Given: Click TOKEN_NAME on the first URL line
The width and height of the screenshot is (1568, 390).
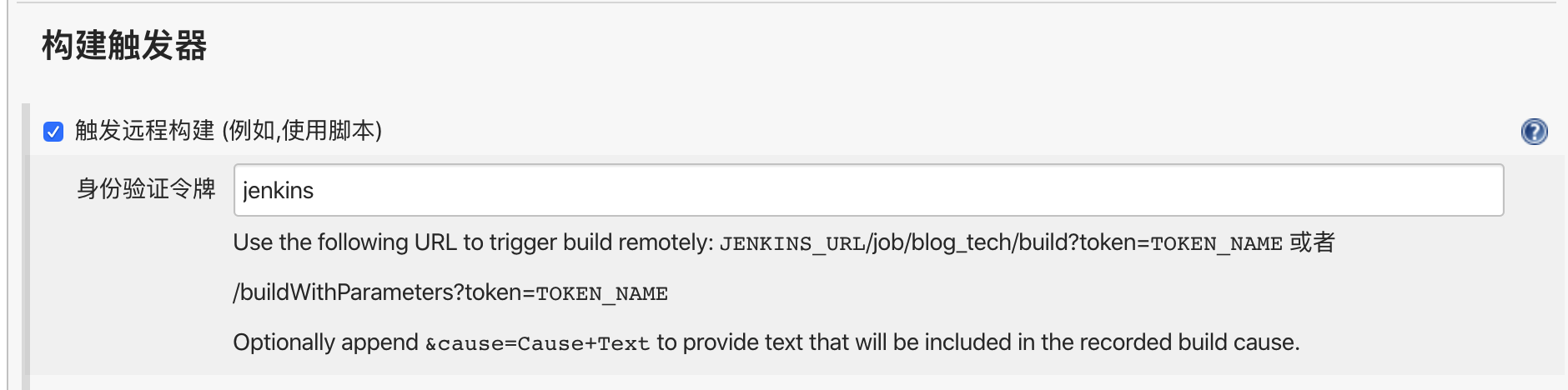Looking at the screenshot, I should tap(1216, 243).
